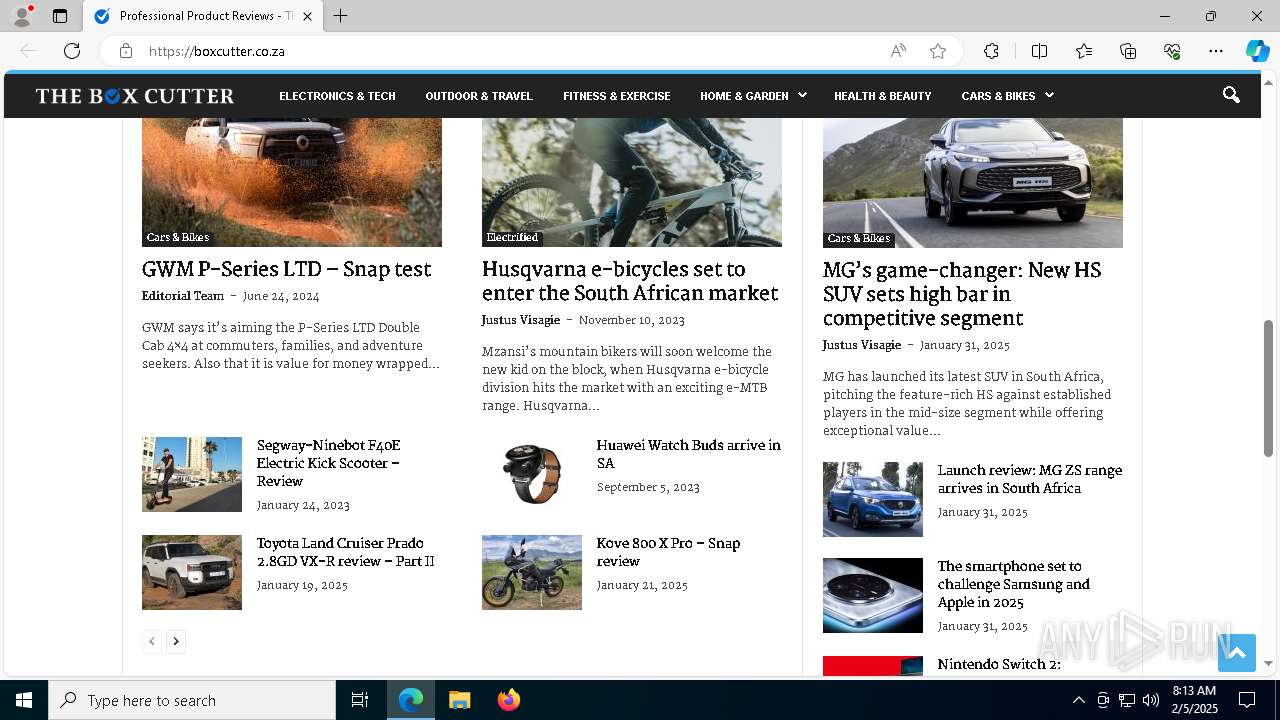Screen dimensions: 1280x720
Task: Toggle Read aloud icon in address bar
Action: click(x=898, y=51)
